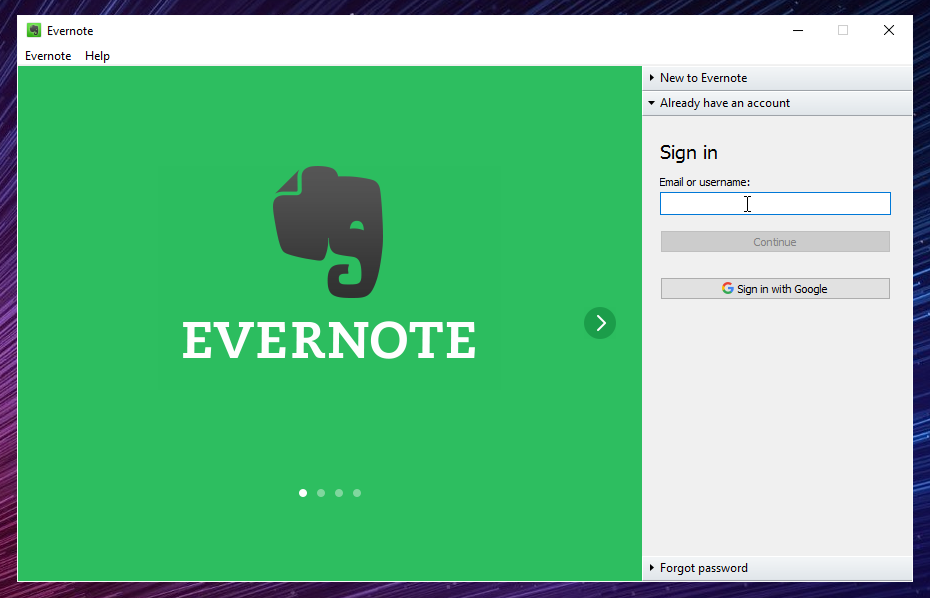
Task: Expand the Forgot password section
Action: tap(777, 568)
